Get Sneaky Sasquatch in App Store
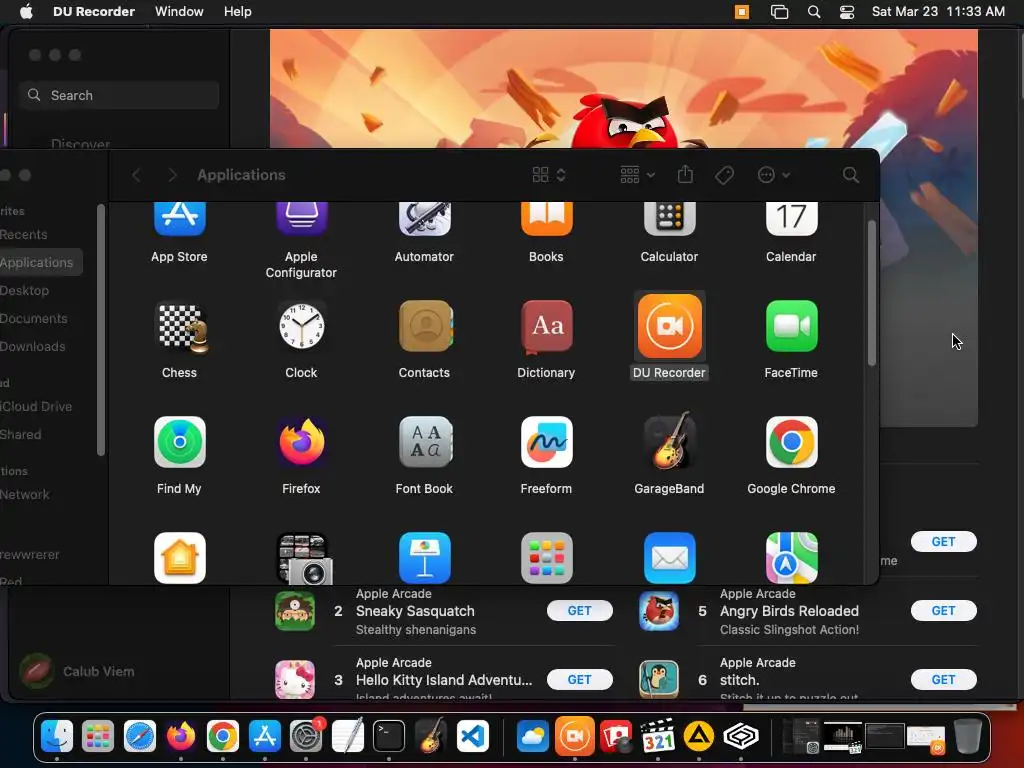The height and width of the screenshot is (768, 1024). (x=579, y=611)
